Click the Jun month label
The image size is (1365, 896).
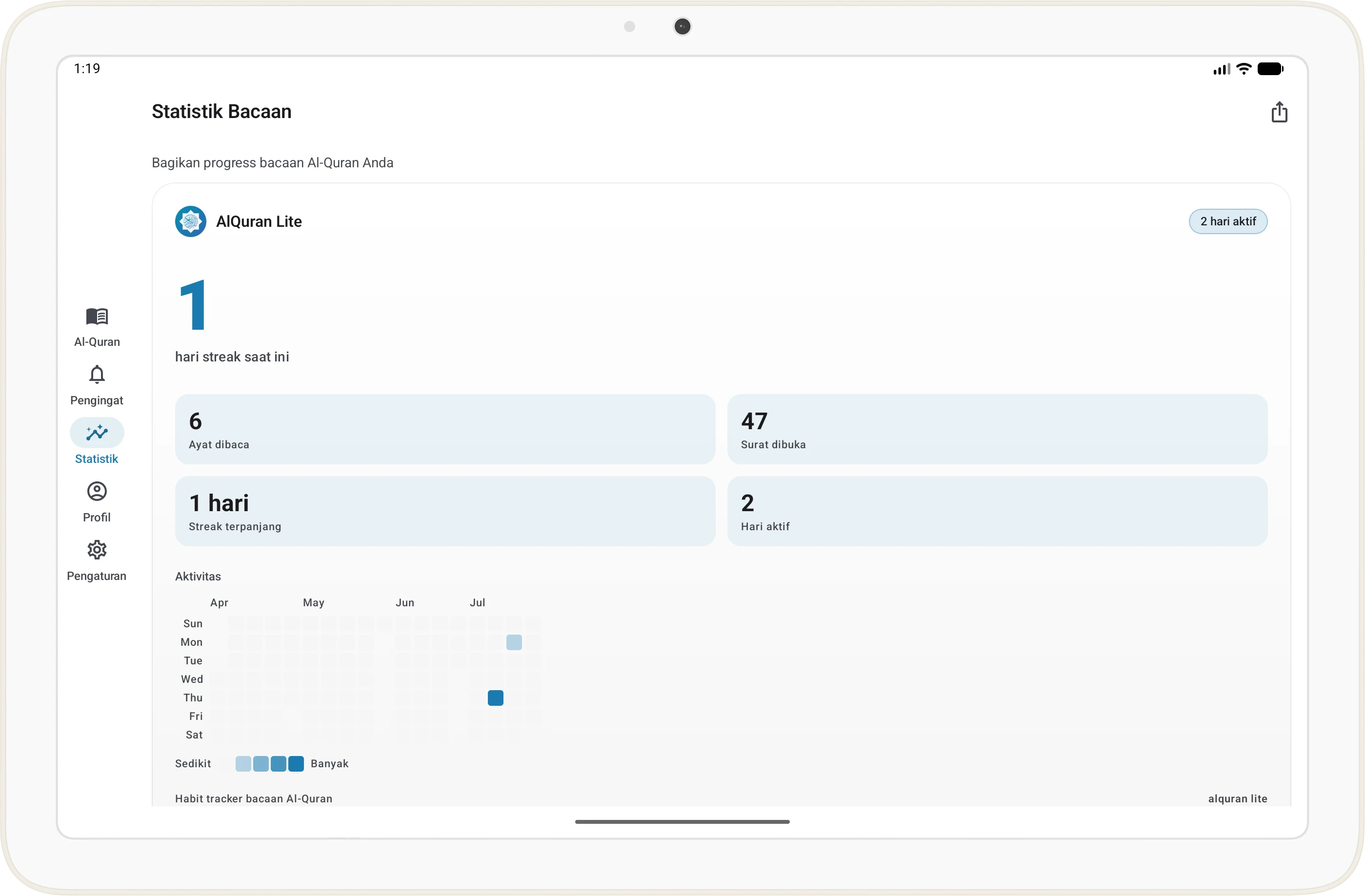[405, 602]
